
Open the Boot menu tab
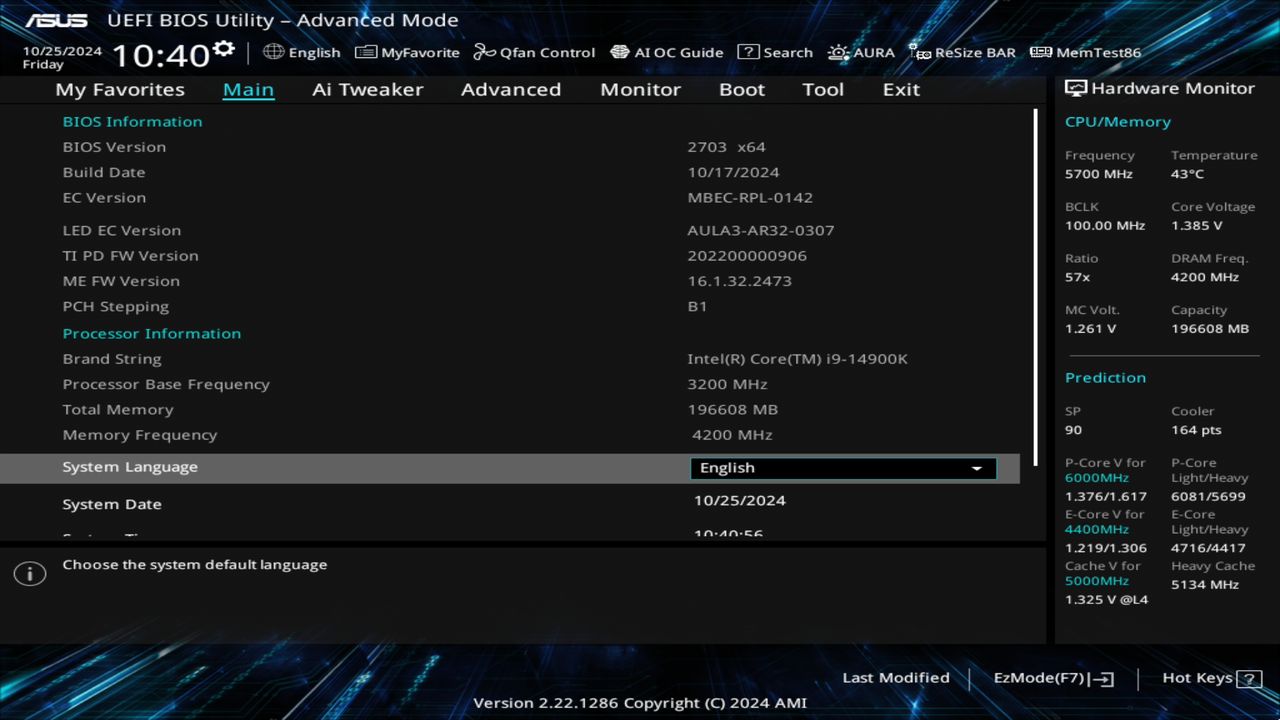click(742, 89)
